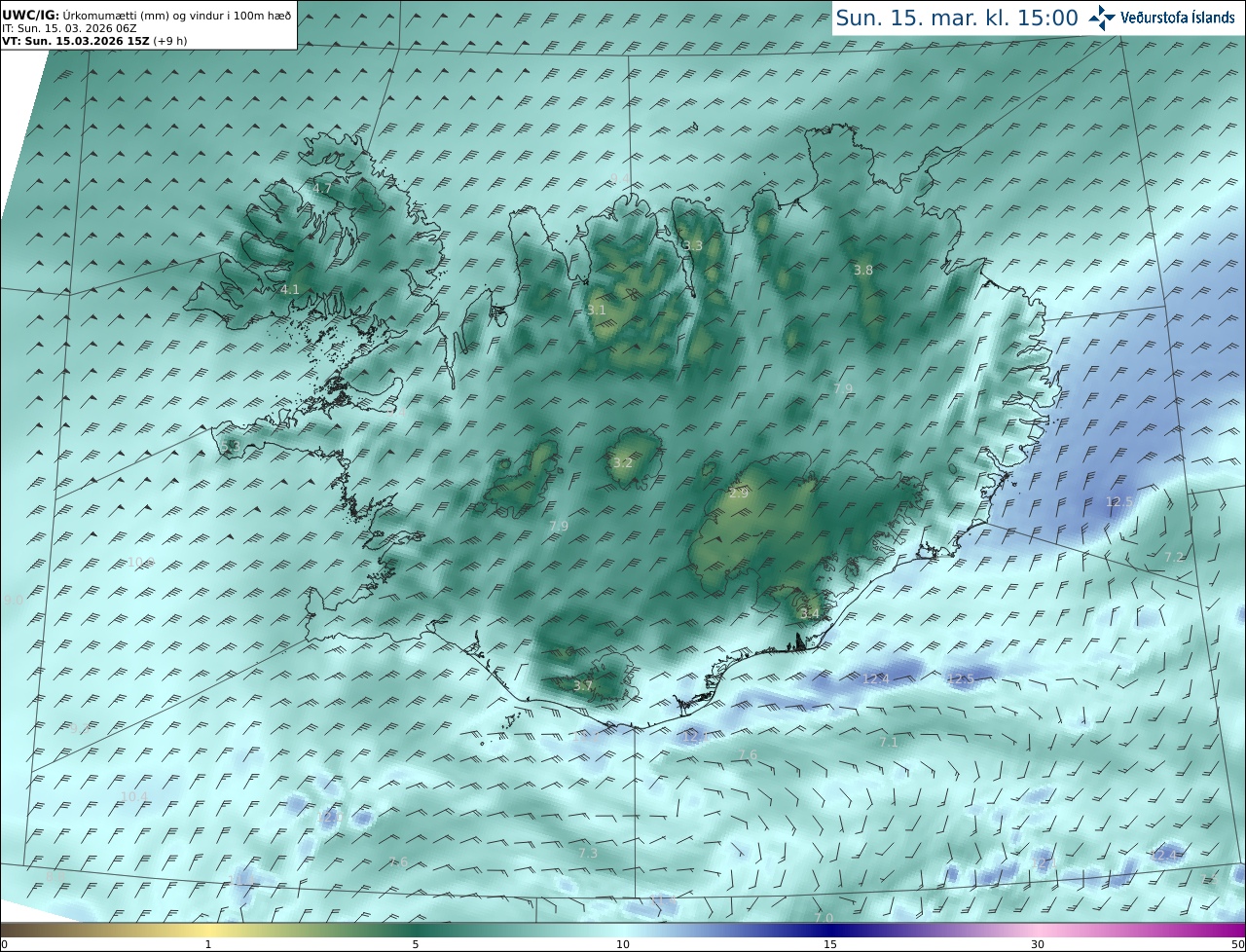Click the color scale tick label '30'

click(x=1038, y=944)
